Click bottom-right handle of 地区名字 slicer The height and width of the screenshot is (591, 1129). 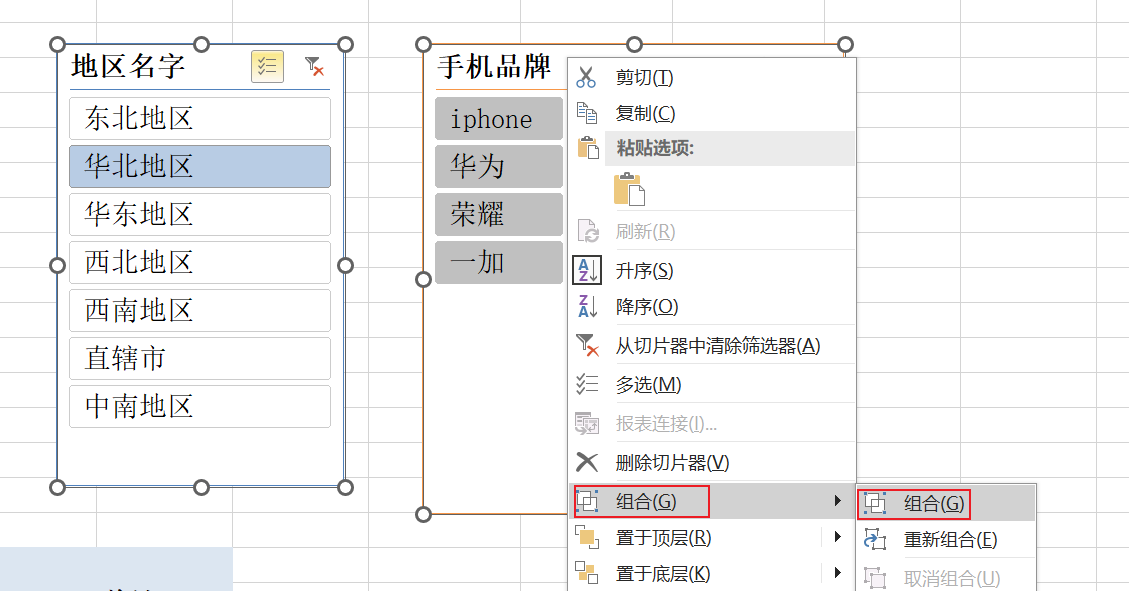[x=346, y=487]
